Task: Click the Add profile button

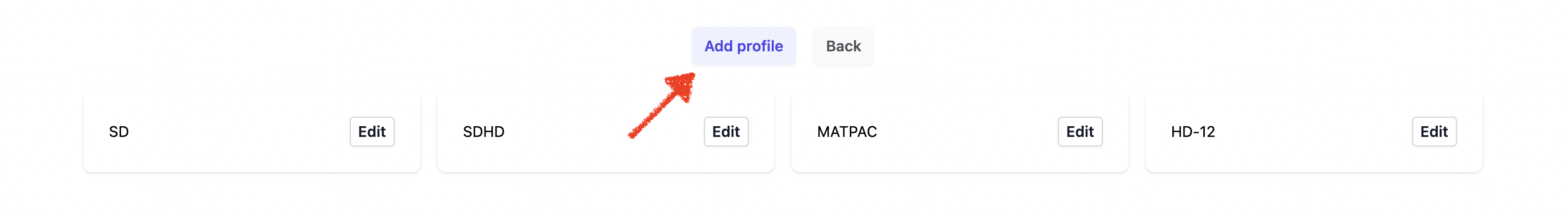Action: 742,47
